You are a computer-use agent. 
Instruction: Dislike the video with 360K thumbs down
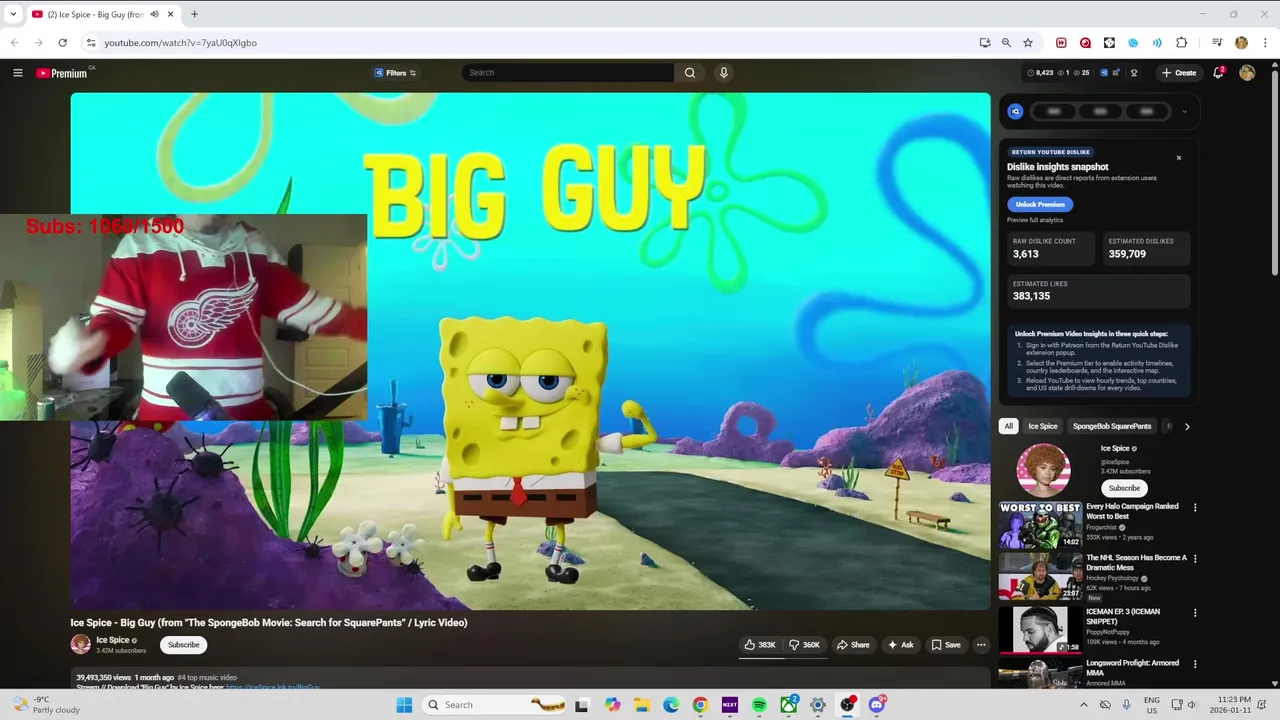tap(804, 645)
